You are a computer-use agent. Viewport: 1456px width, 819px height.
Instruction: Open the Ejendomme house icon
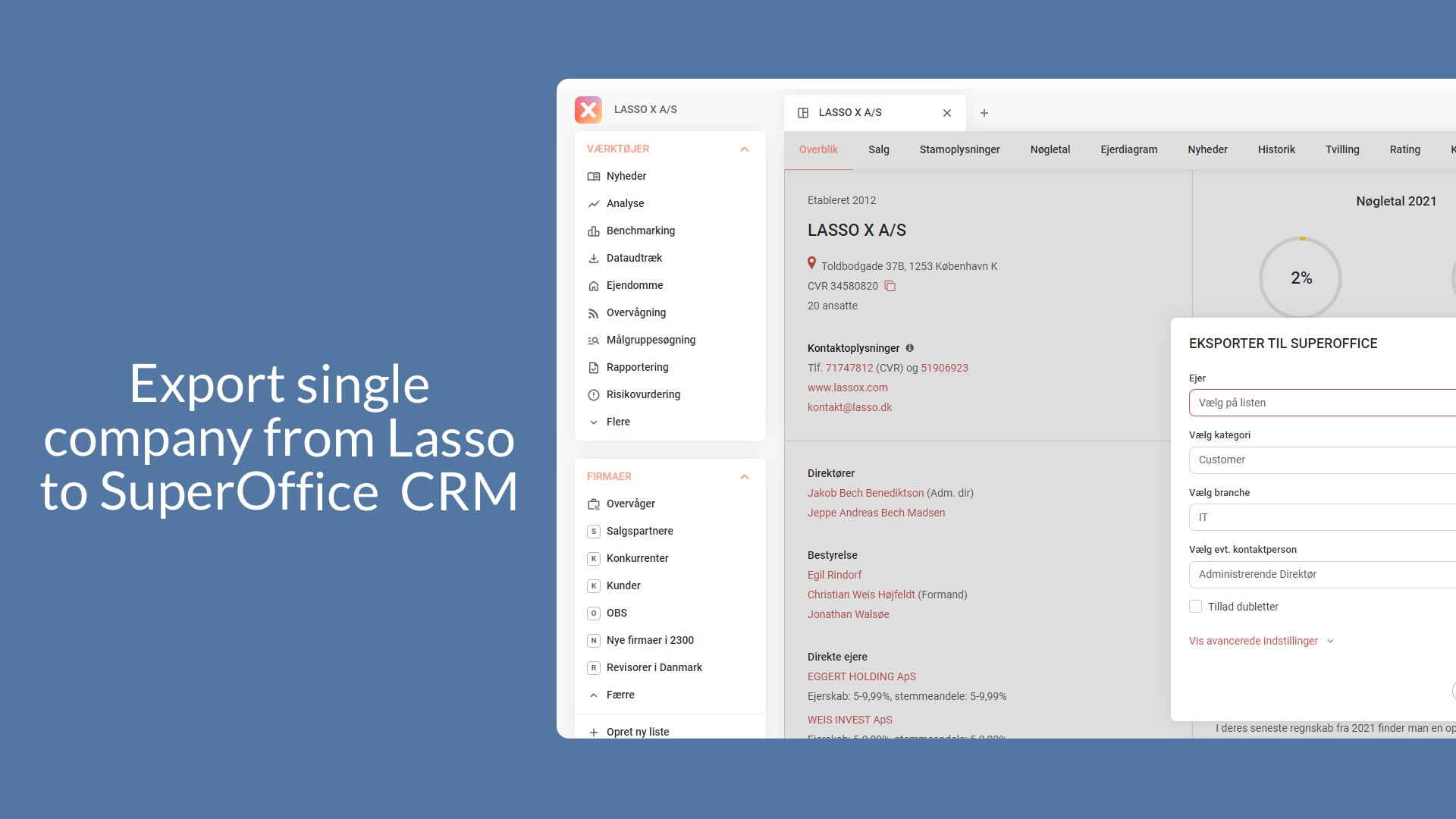click(x=594, y=286)
